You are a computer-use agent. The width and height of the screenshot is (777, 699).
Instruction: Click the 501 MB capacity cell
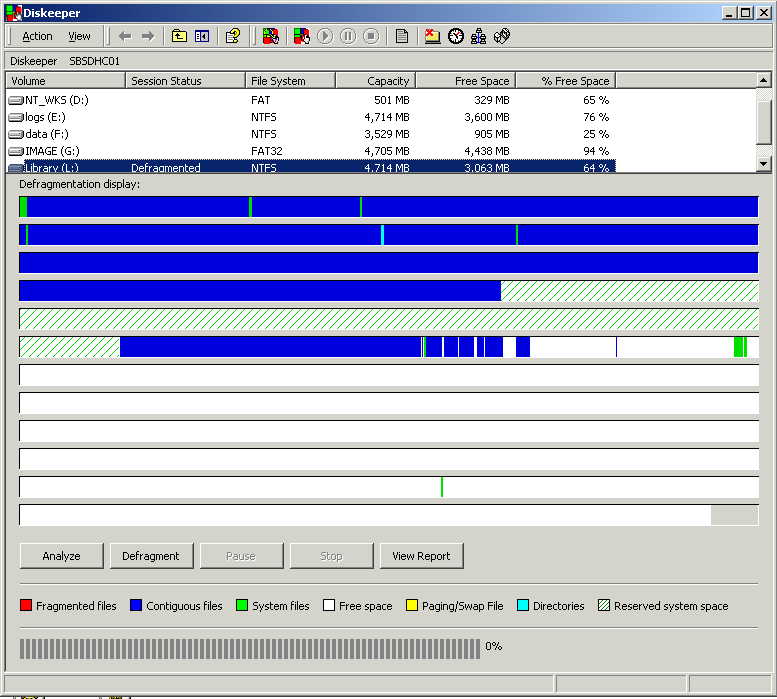[x=391, y=100]
